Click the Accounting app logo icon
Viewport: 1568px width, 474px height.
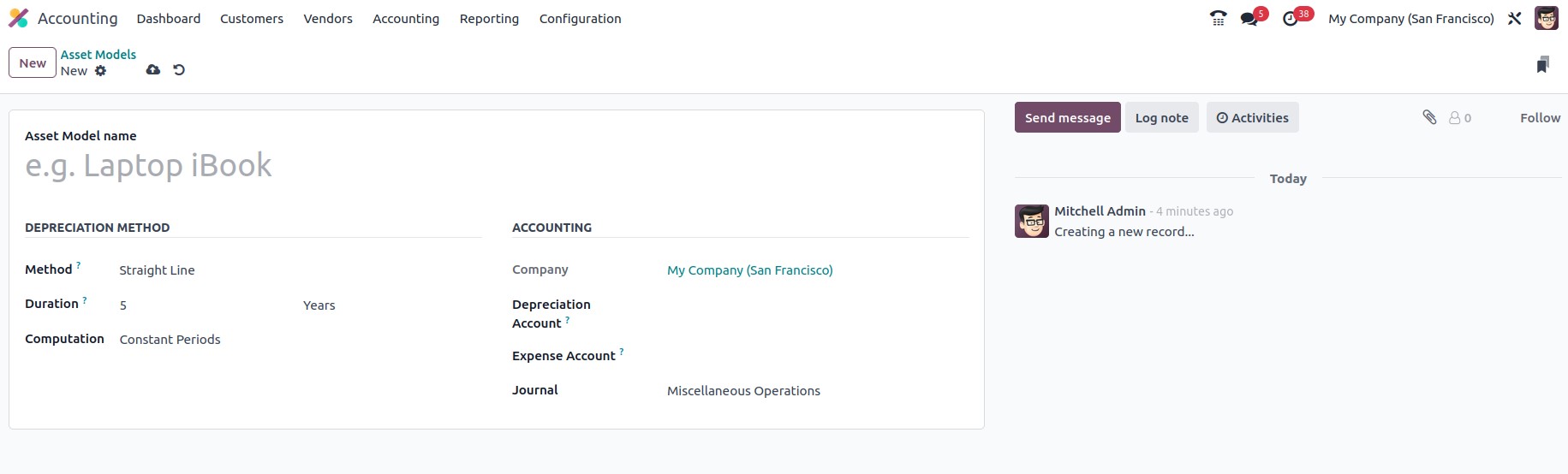tap(18, 18)
